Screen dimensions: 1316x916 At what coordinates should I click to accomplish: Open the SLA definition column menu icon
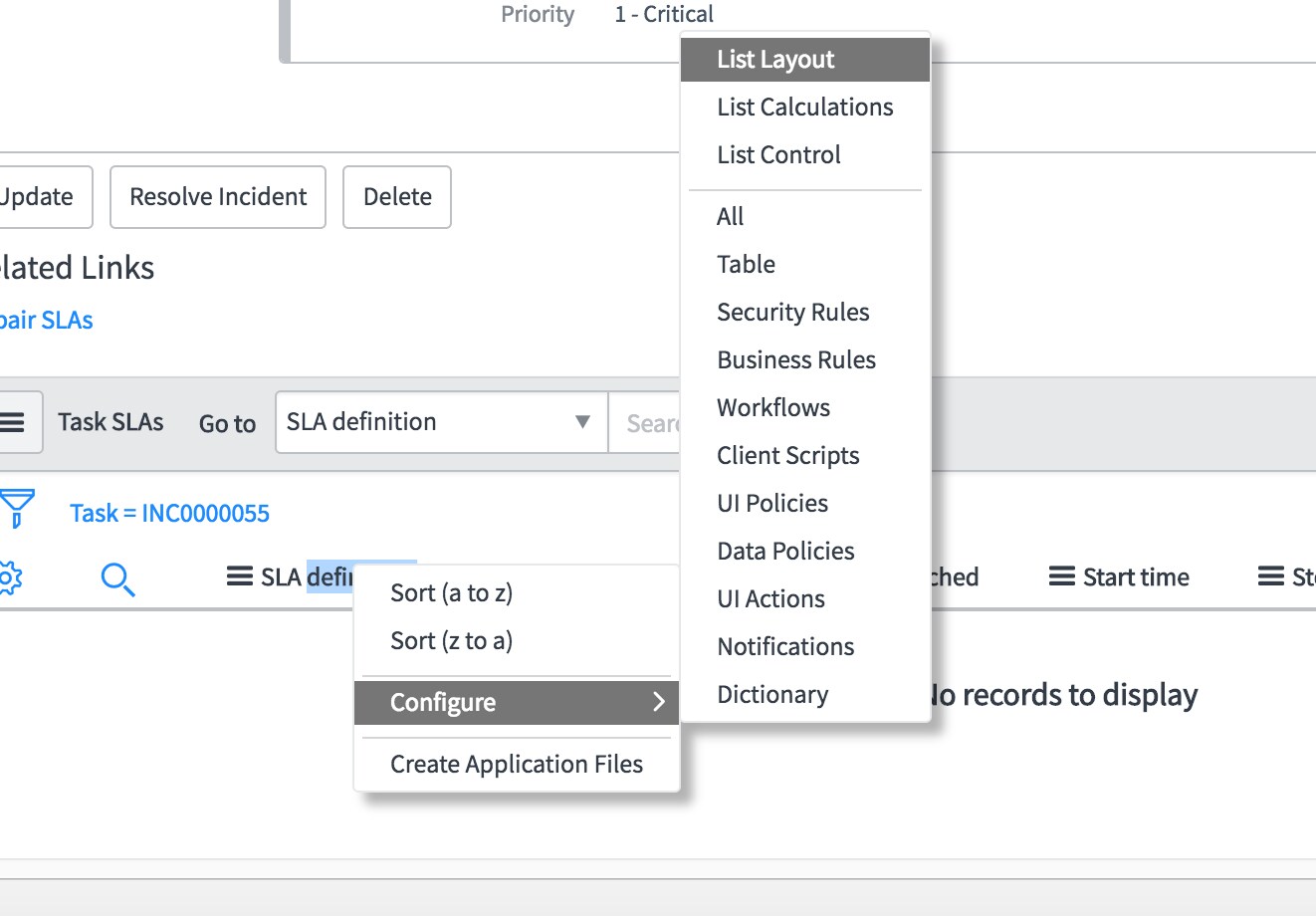(x=239, y=576)
